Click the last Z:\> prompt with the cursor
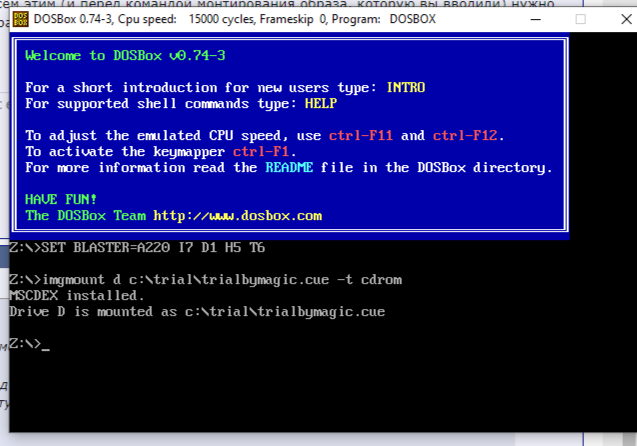Viewport: 637px width, 446px height. coord(30,344)
